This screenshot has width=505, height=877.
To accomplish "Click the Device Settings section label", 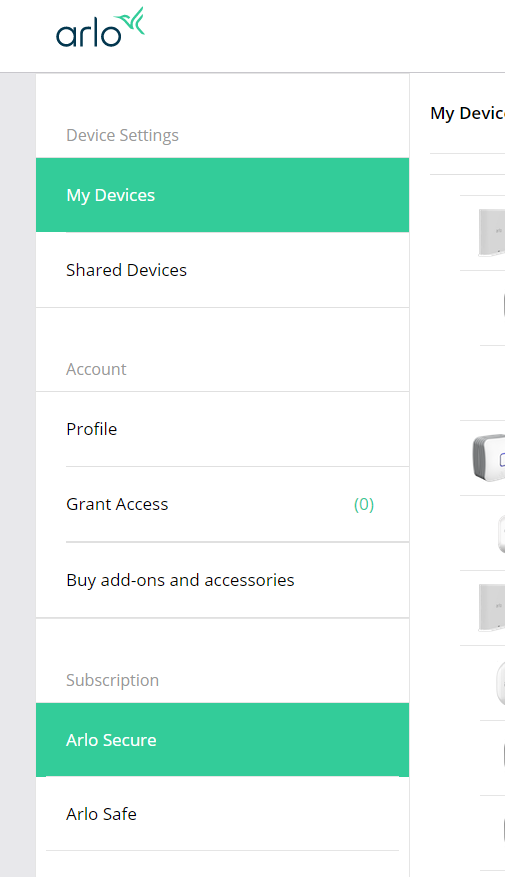I will coord(122,135).
